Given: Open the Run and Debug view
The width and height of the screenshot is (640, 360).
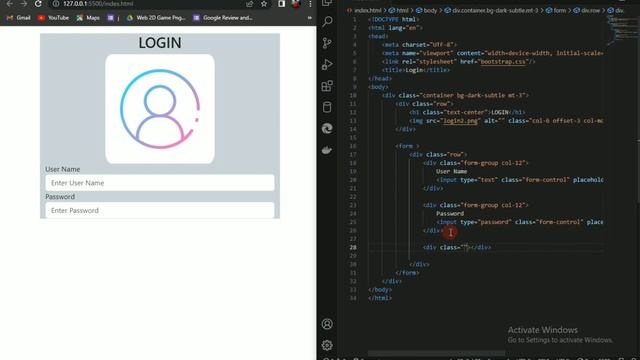Looking at the screenshot, I should coord(327,64).
